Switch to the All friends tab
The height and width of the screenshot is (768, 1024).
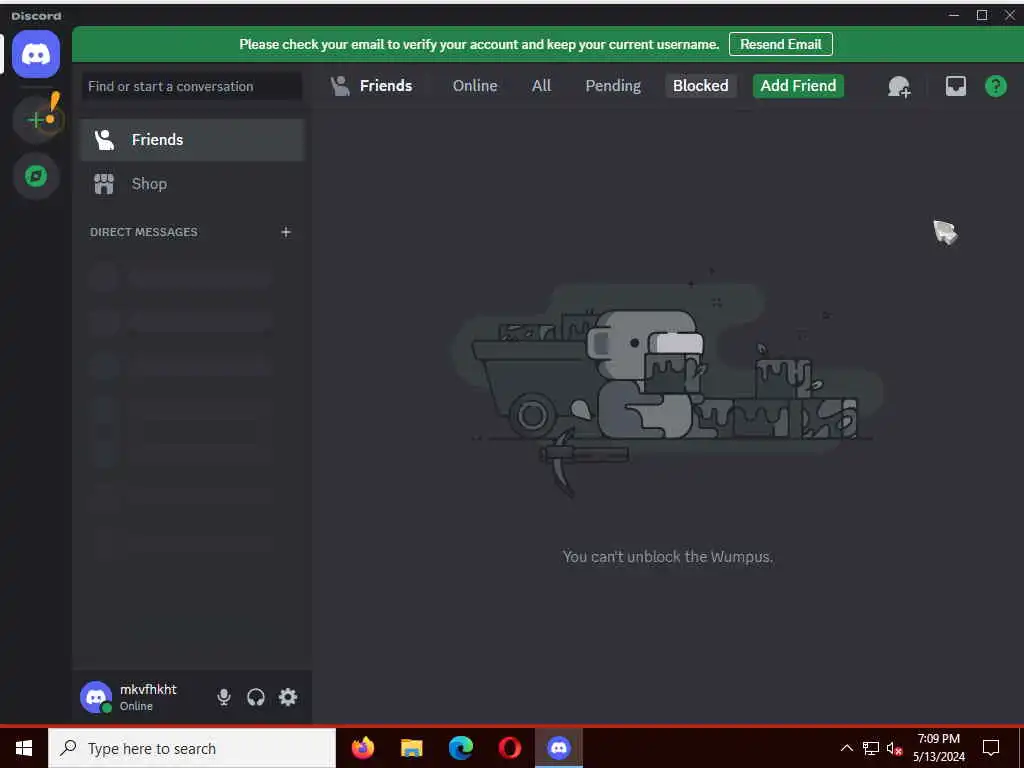coord(541,86)
